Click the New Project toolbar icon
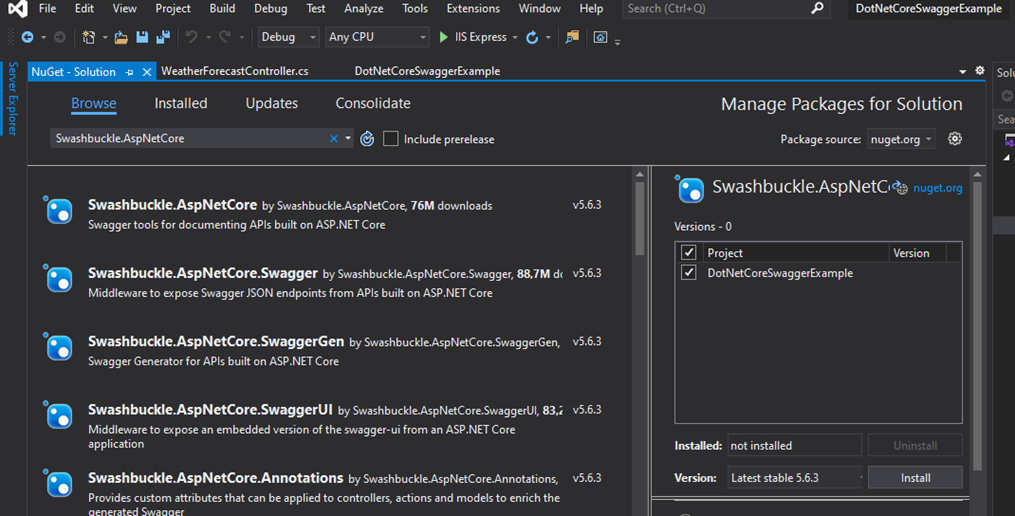1015x516 pixels. click(x=89, y=38)
